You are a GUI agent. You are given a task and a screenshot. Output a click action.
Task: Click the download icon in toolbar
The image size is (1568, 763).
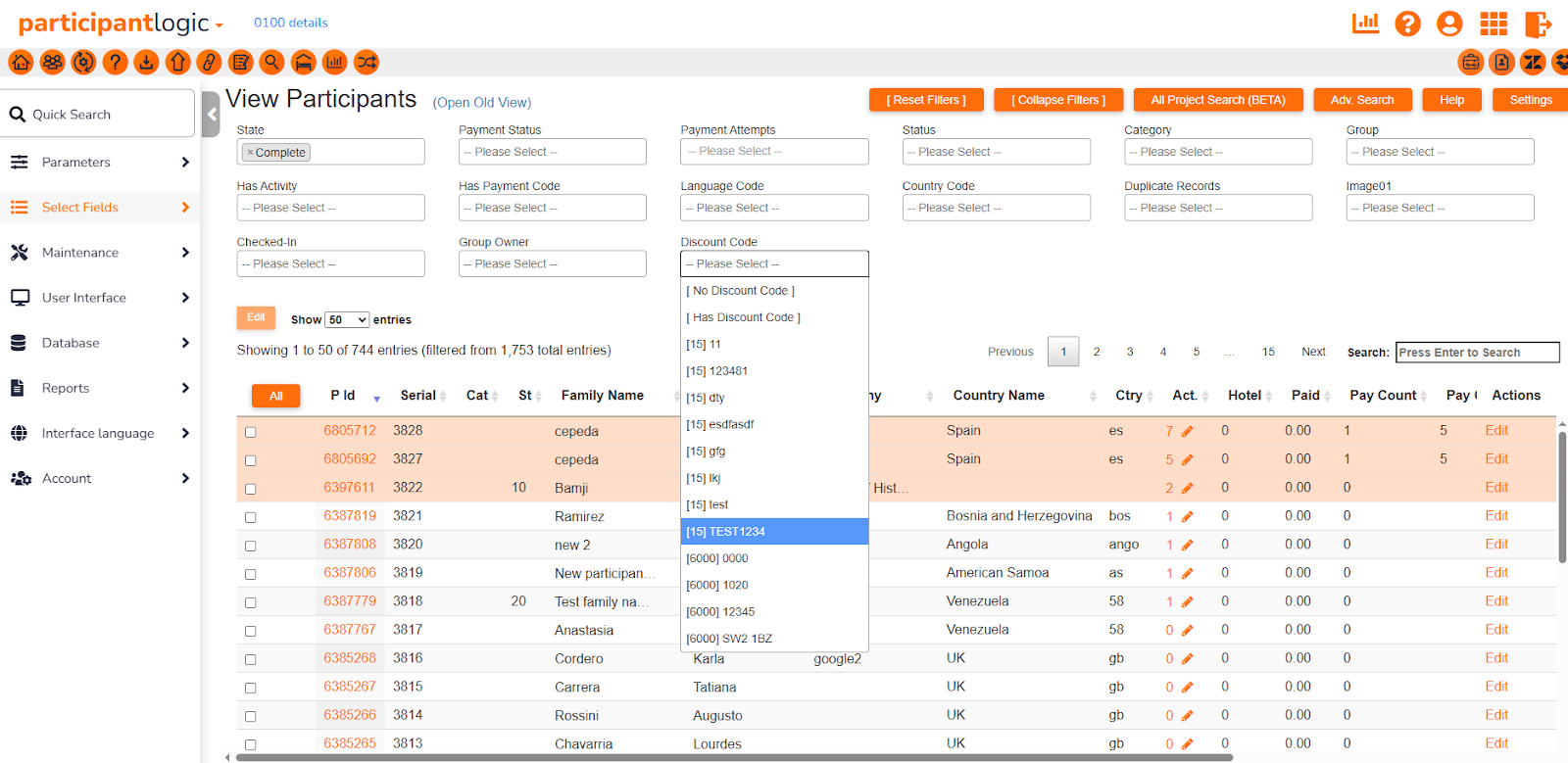point(146,63)
